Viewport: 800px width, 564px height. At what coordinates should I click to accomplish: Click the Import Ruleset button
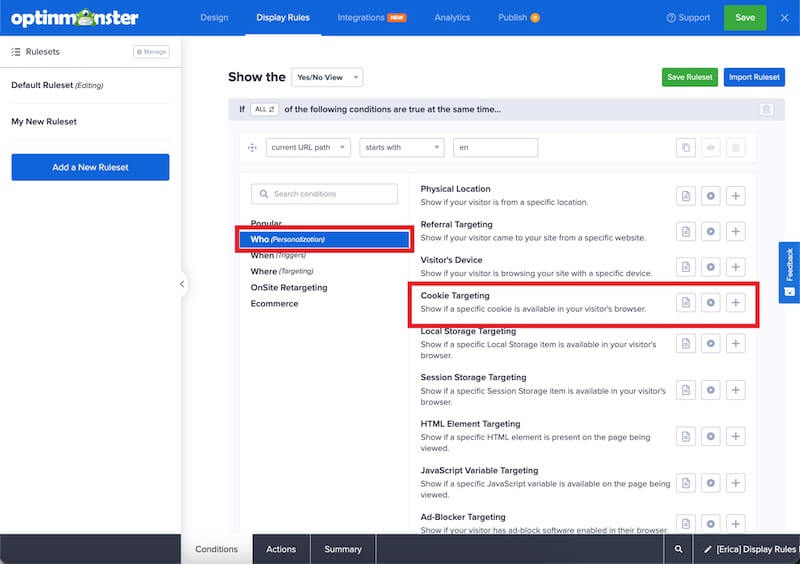coord(754,77)
